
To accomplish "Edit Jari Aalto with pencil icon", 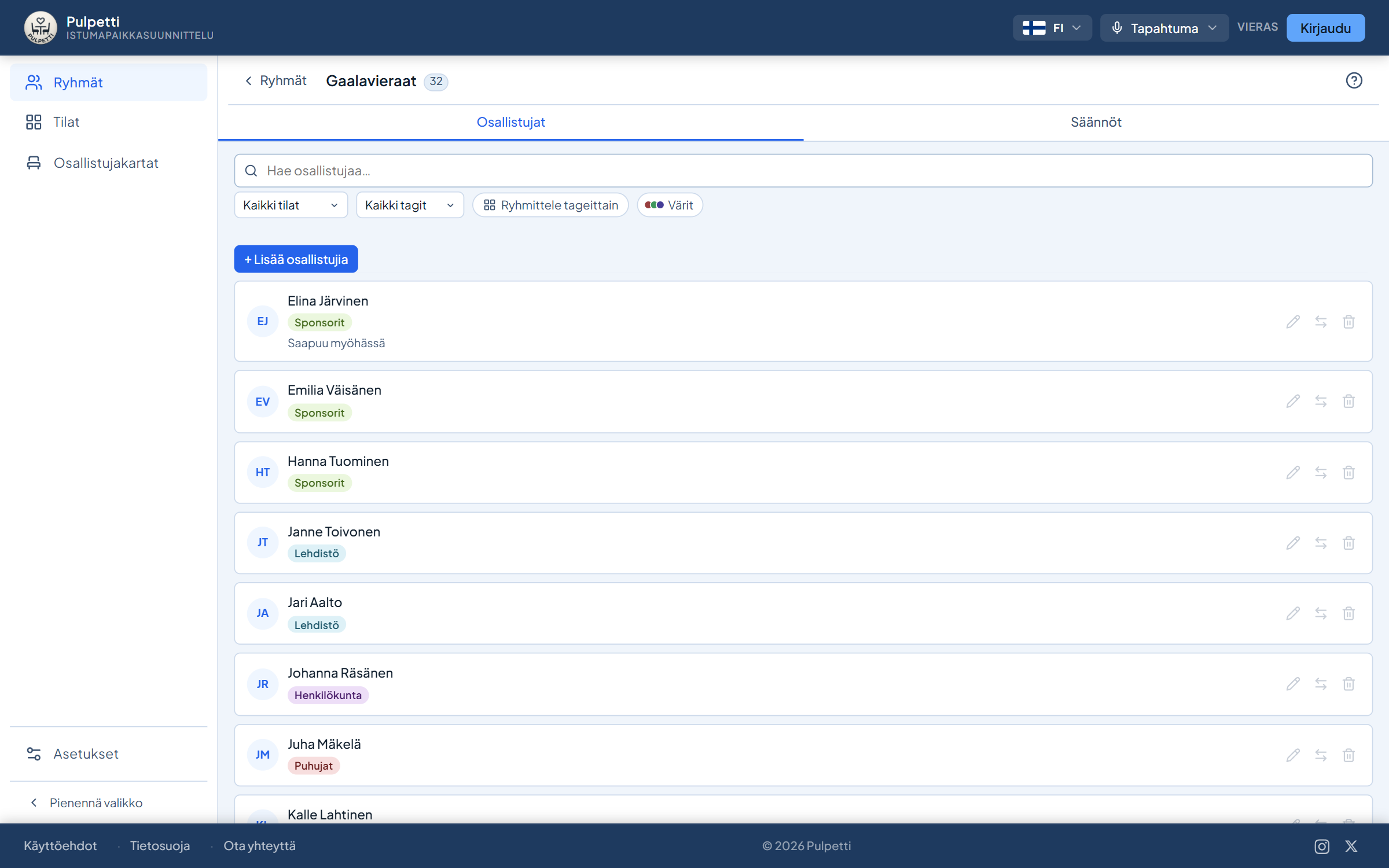I will pos(1293,613).
